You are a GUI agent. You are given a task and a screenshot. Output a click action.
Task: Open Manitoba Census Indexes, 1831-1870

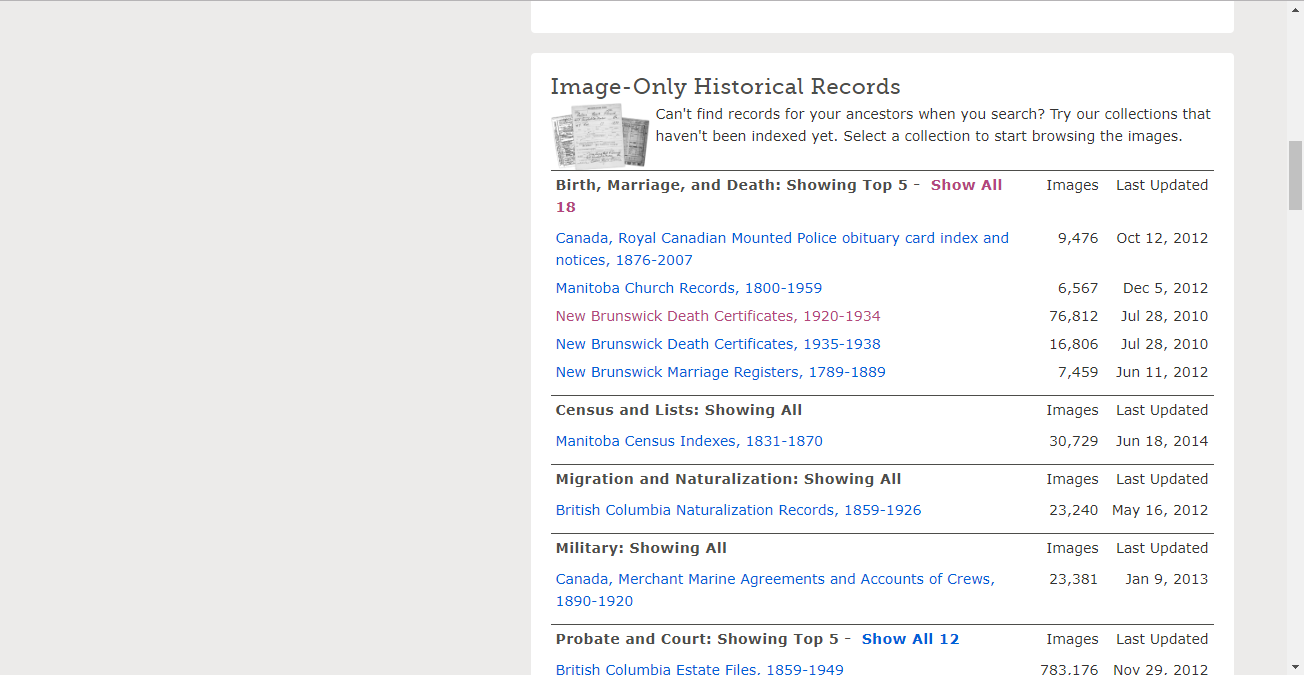point(688,441)
